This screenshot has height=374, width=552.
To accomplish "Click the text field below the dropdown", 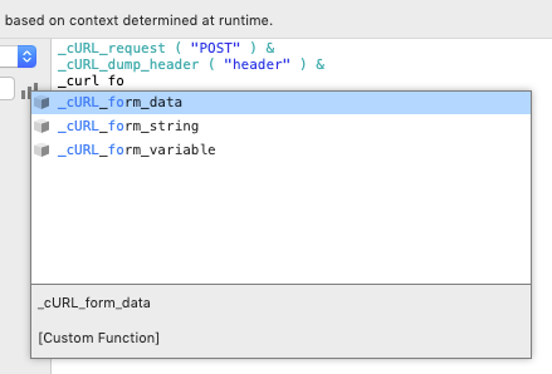I will (7, 88).
